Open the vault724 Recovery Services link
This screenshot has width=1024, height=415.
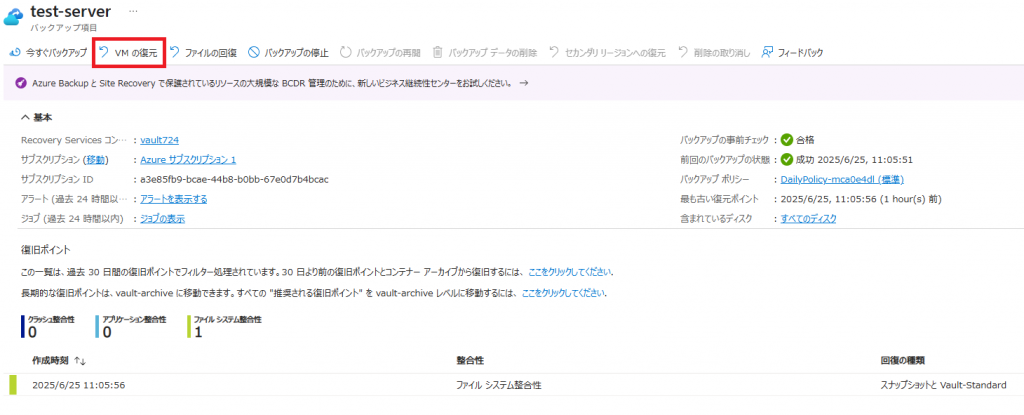coord(159,140)
